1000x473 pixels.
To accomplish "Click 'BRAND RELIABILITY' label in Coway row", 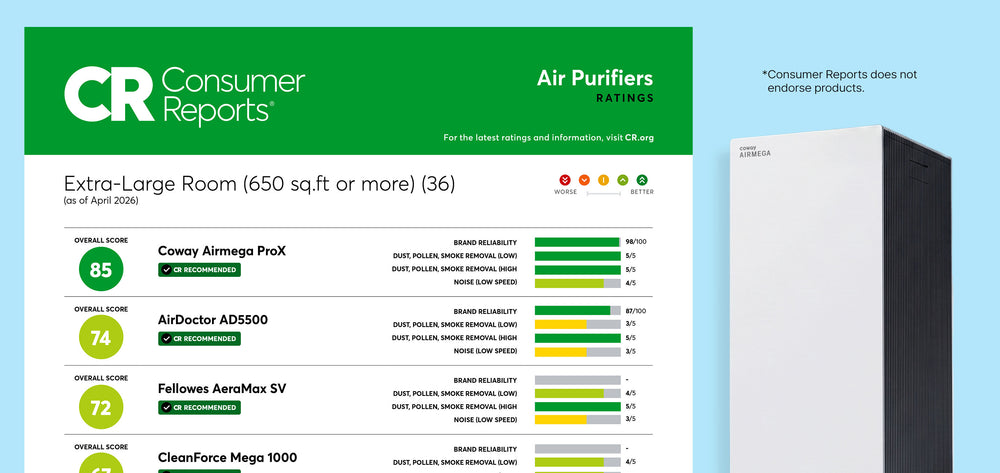I will 485,243.
